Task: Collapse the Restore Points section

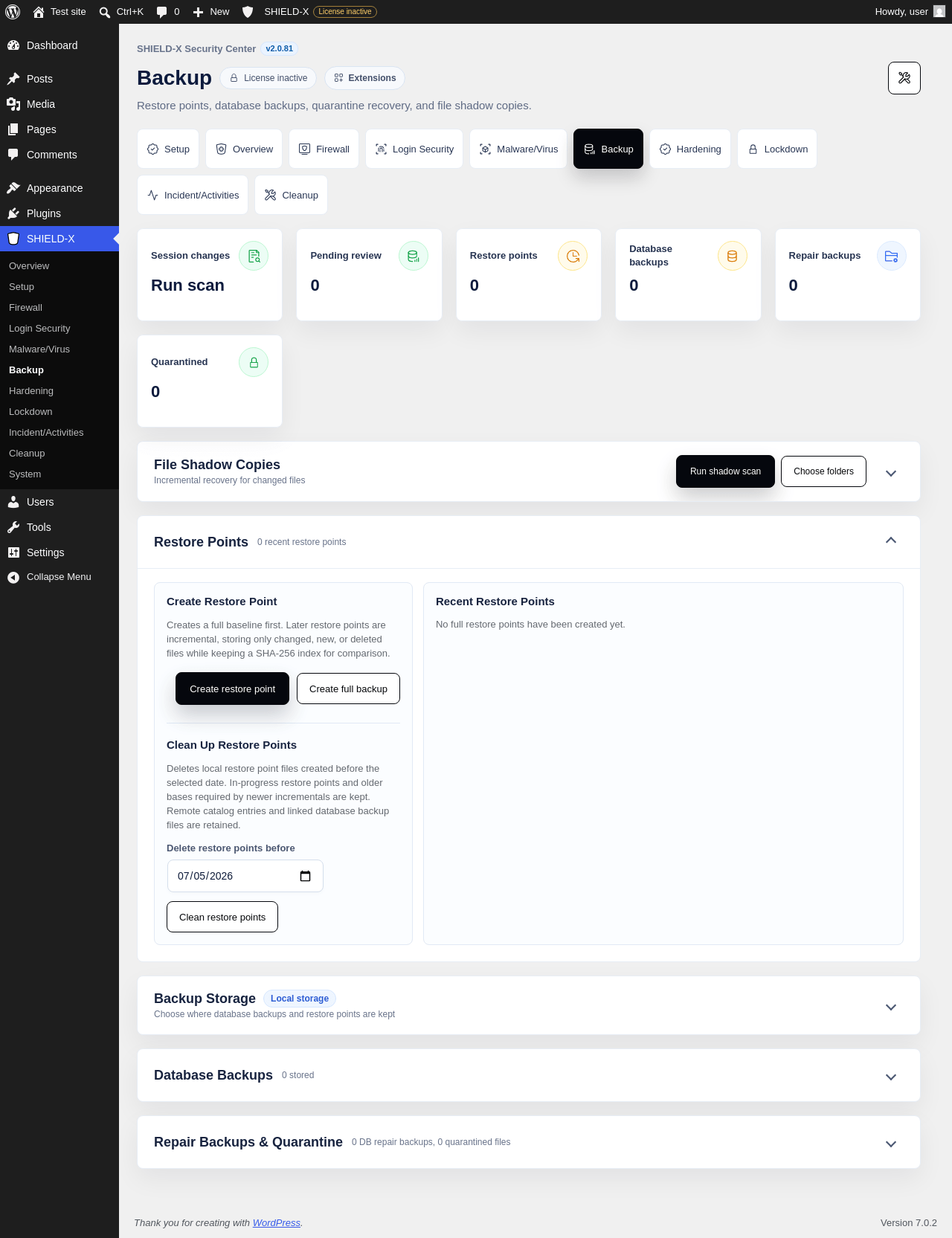Action: [891, 541]
